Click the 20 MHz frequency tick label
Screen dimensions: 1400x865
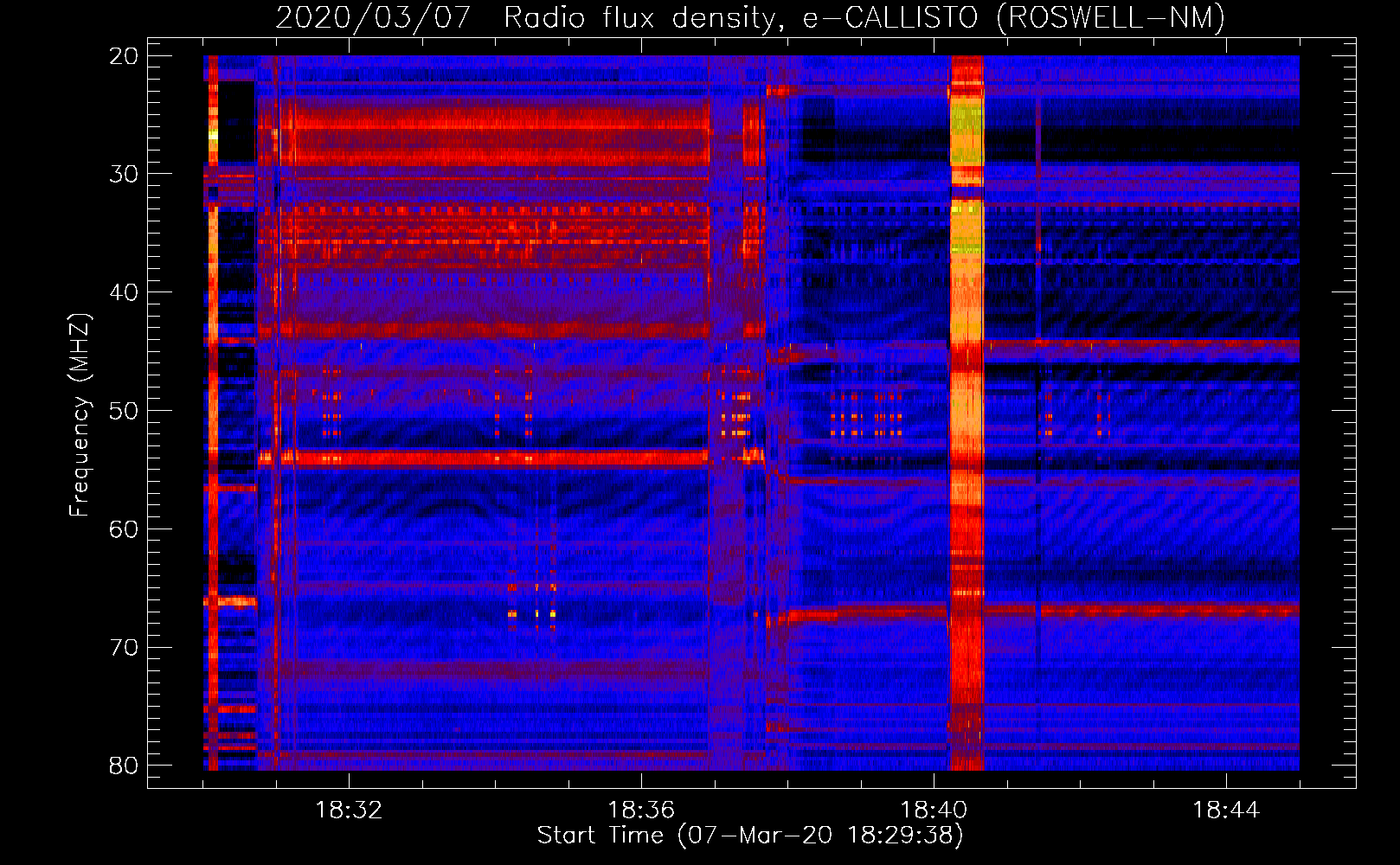(124, 56)
